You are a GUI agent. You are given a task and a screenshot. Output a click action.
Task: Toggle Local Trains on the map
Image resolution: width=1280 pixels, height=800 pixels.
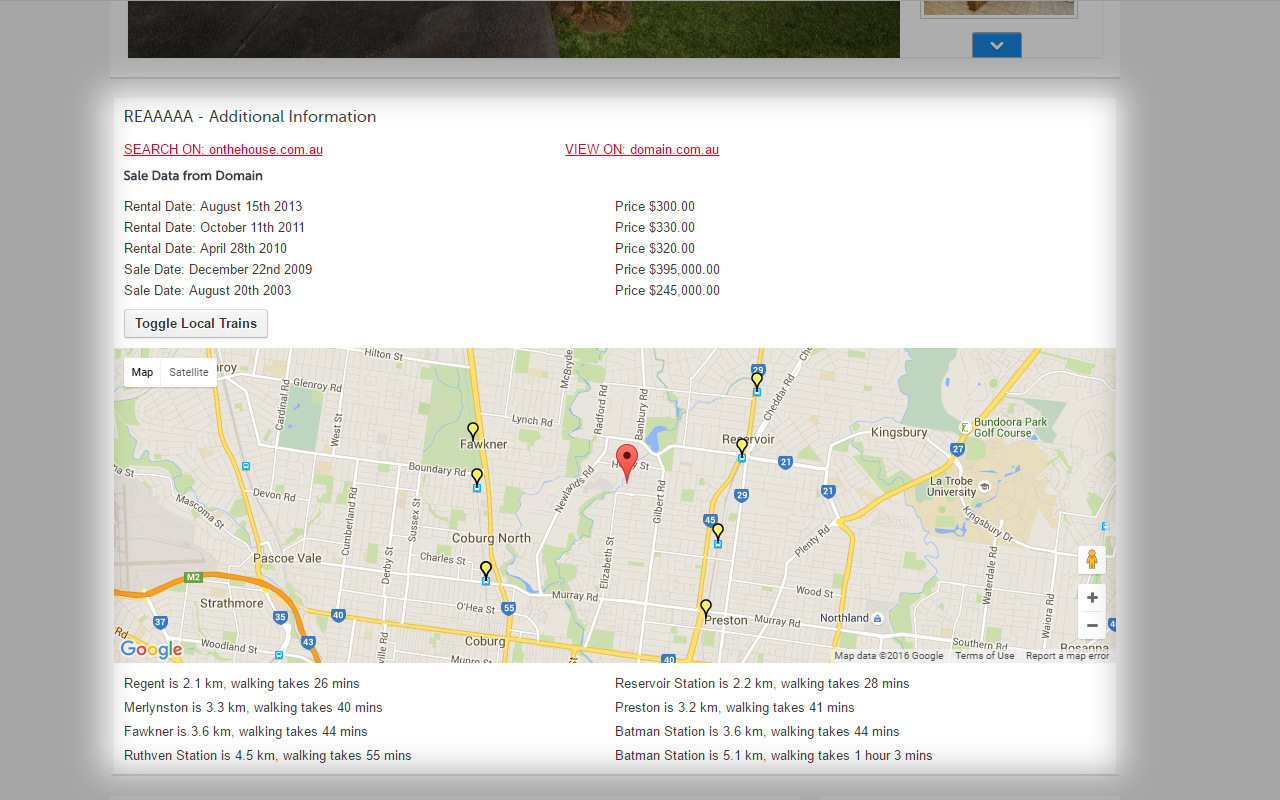click(196, 324)
